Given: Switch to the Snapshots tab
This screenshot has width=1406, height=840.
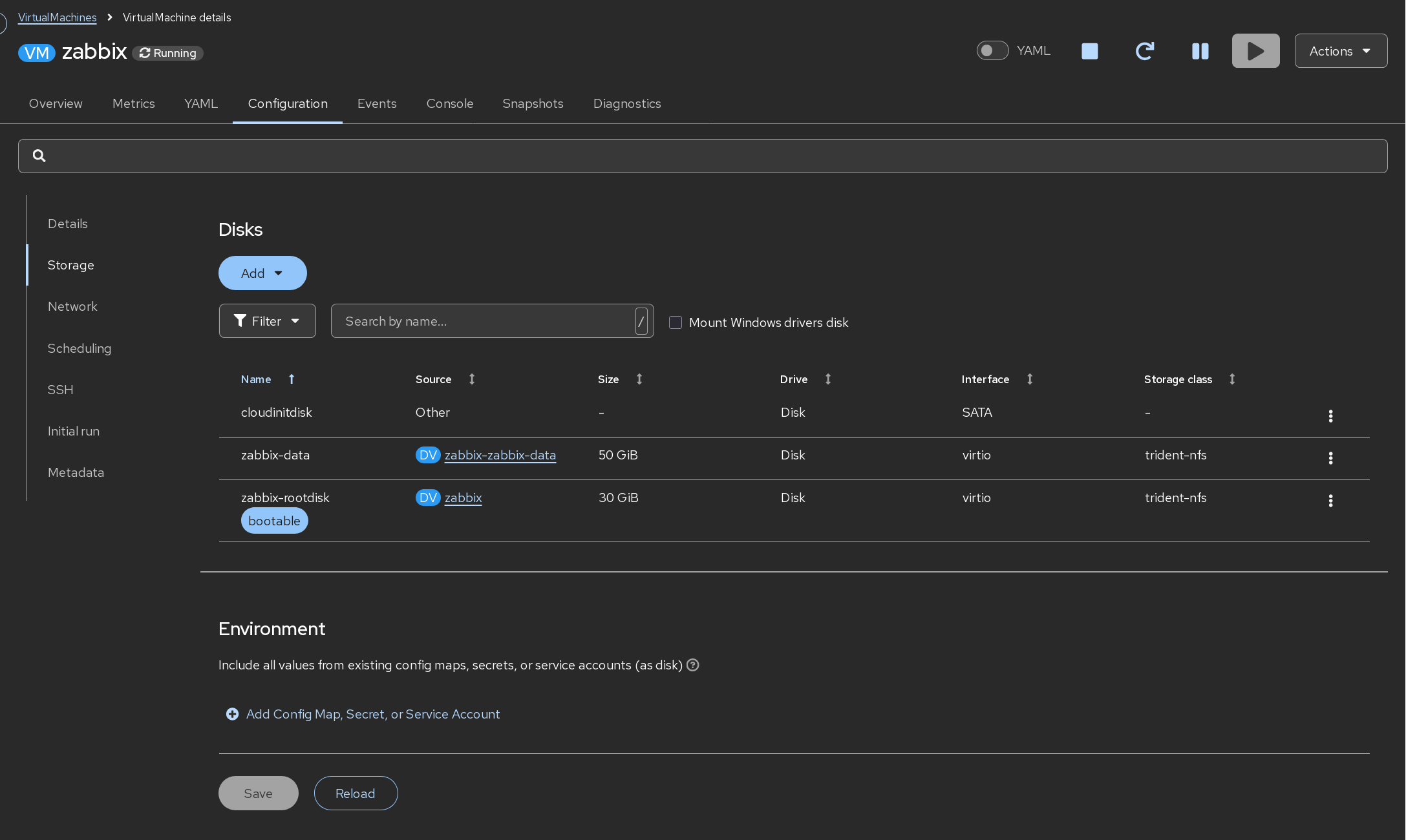Looking at the screenshot, I should click(x=533, y=103).
